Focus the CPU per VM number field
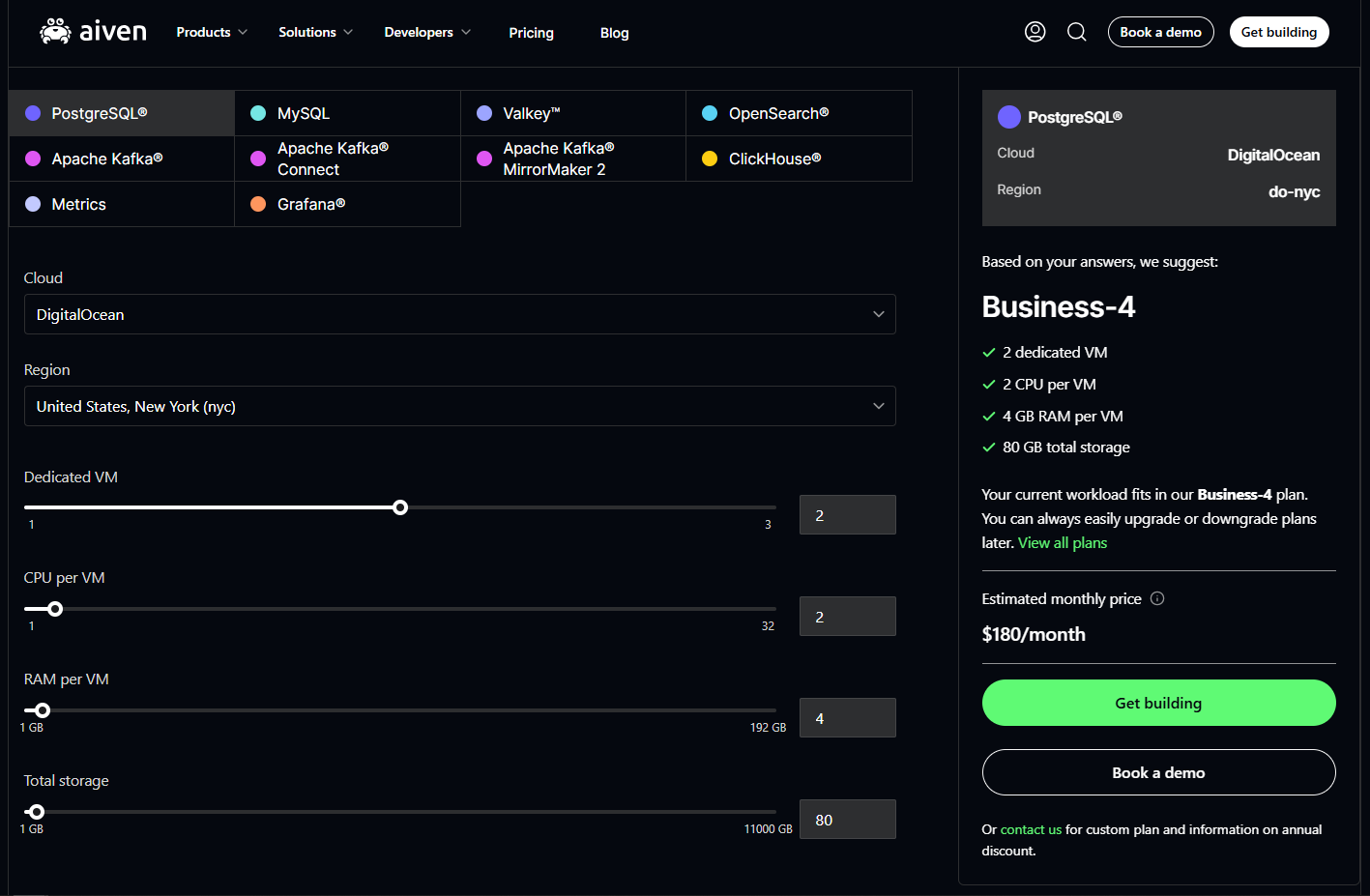 [848, 617]
